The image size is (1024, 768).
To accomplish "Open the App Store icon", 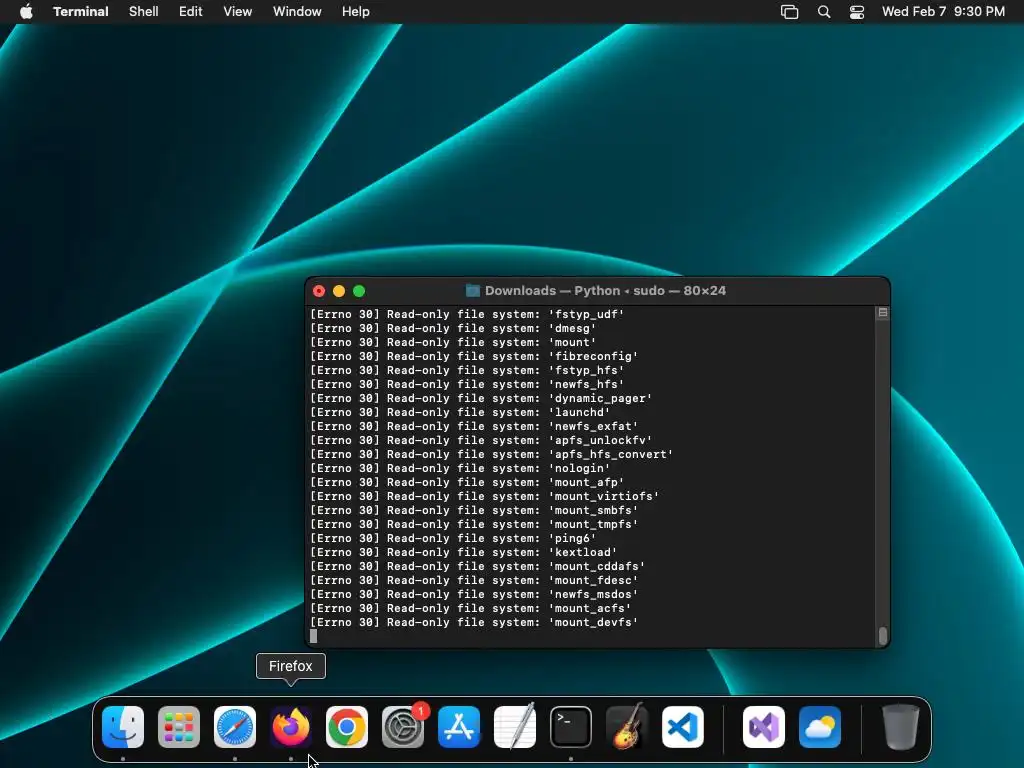I will pyautogui.click(x=459, y=727).
